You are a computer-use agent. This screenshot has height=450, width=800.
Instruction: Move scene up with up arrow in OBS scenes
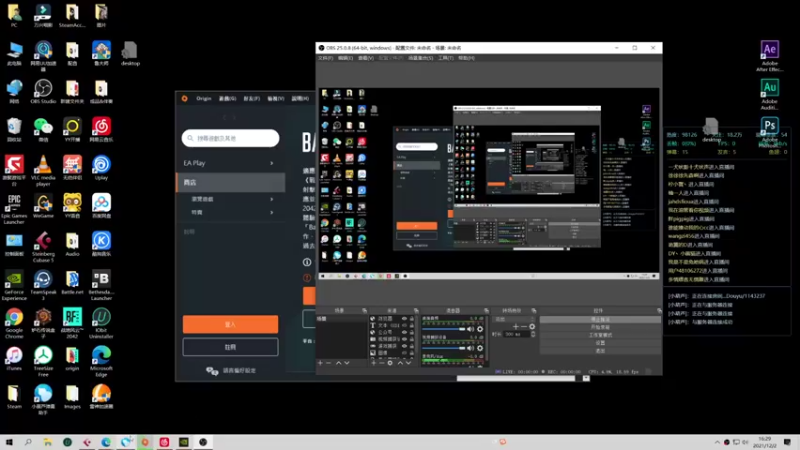pyautogui.click(x=338, y=363)
